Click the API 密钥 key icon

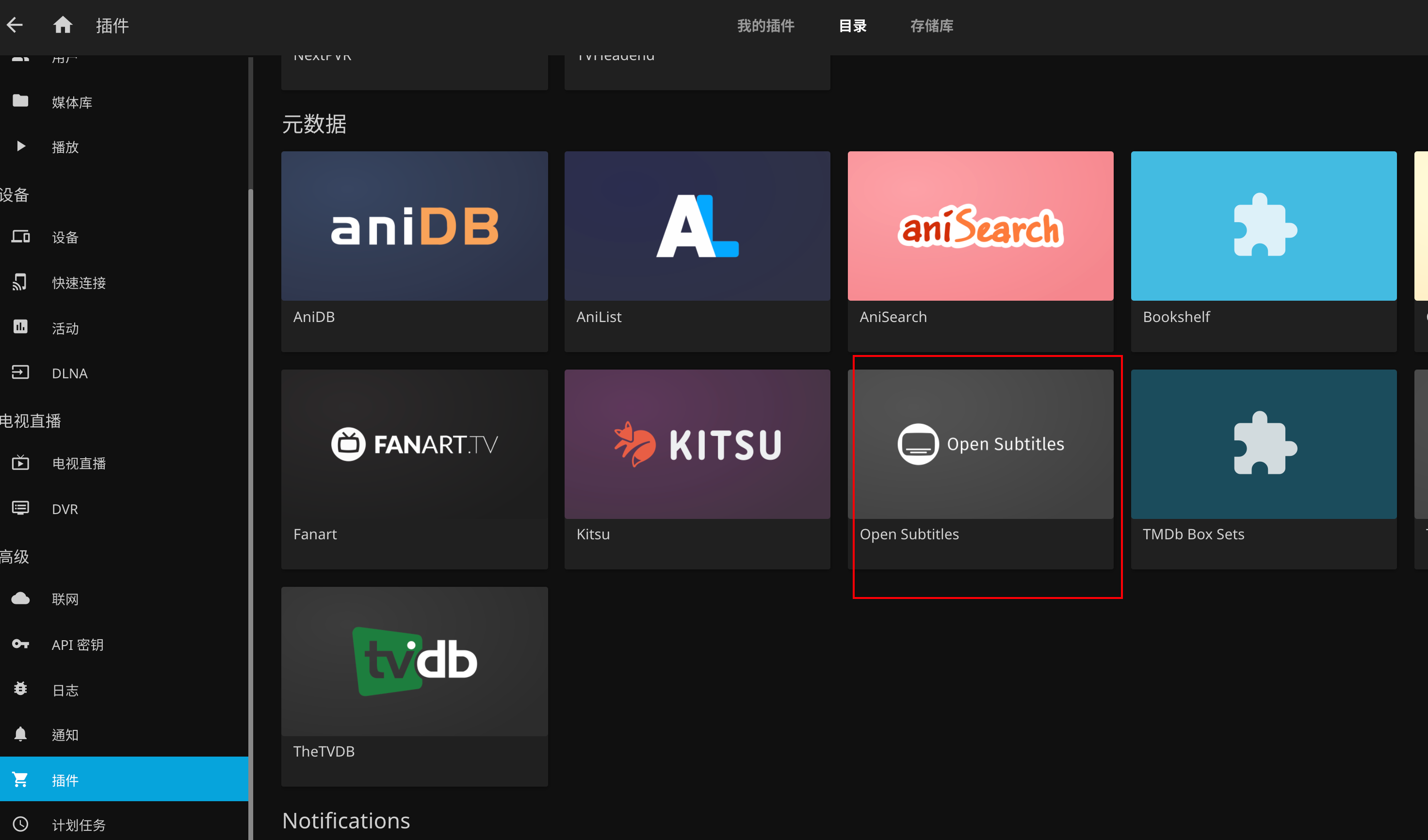coord(20,644)
